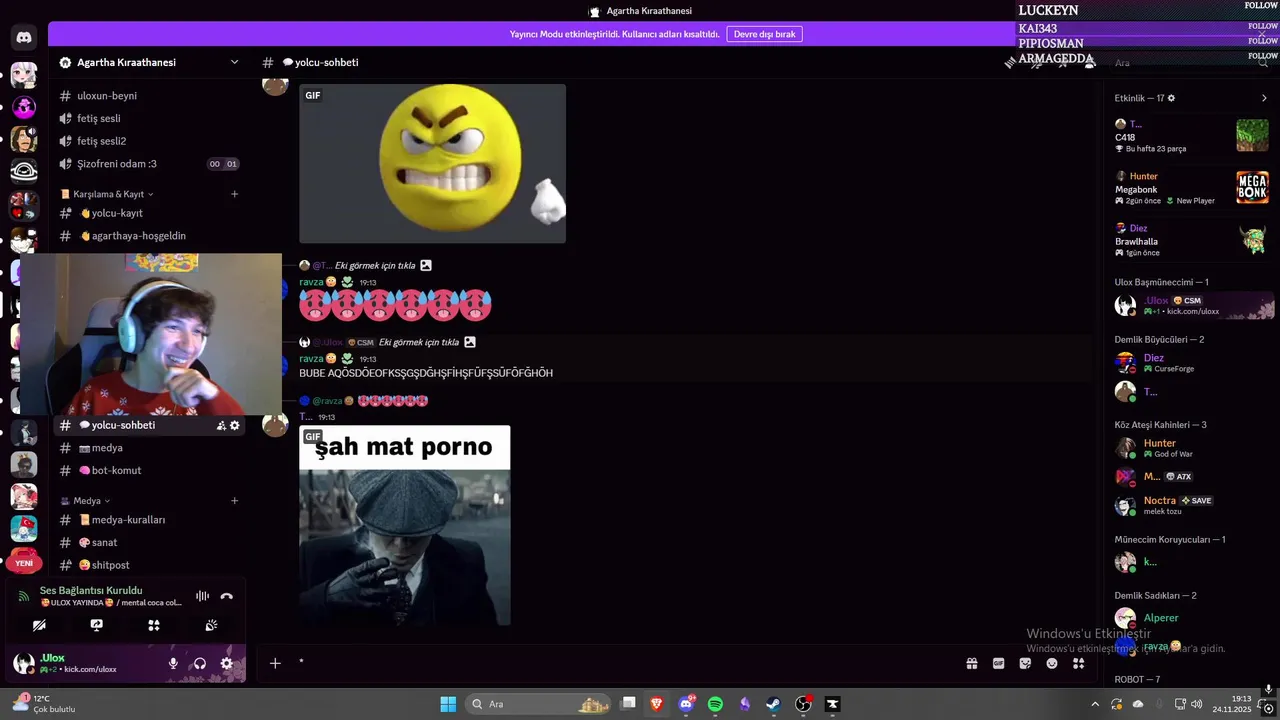
Task: Open noise suppression waveform settings
Action: point(202,596)
